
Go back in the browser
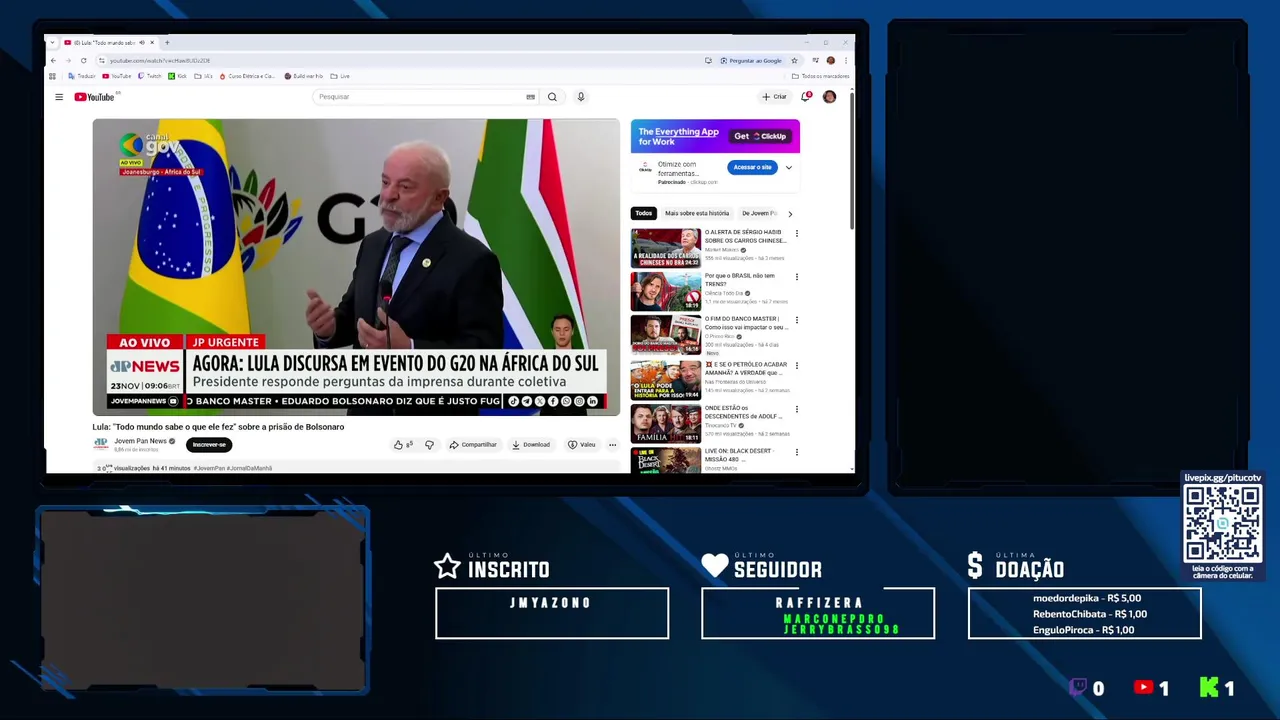click(x=53, y=61)
